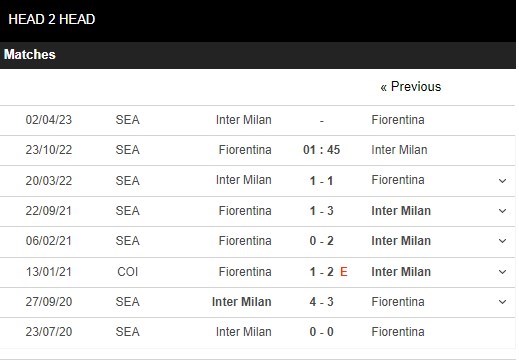This screenshot has height=360, width=519.
Task: Expand the 22/09/21 match details chevron
Action: (x=502, y=211)
